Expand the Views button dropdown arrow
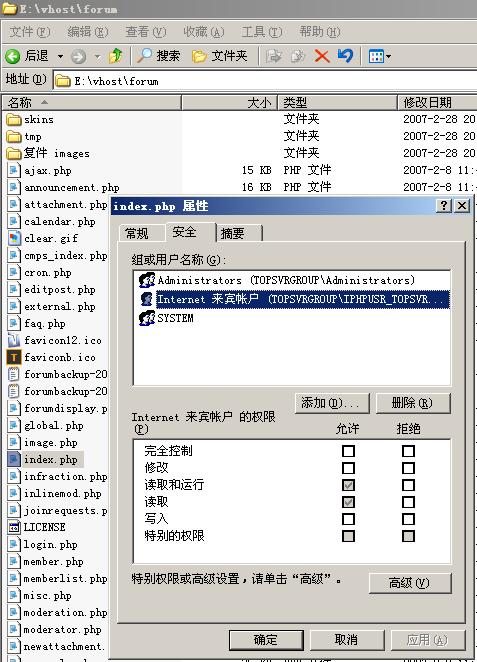Screen dimensions: 477x662 388,56
